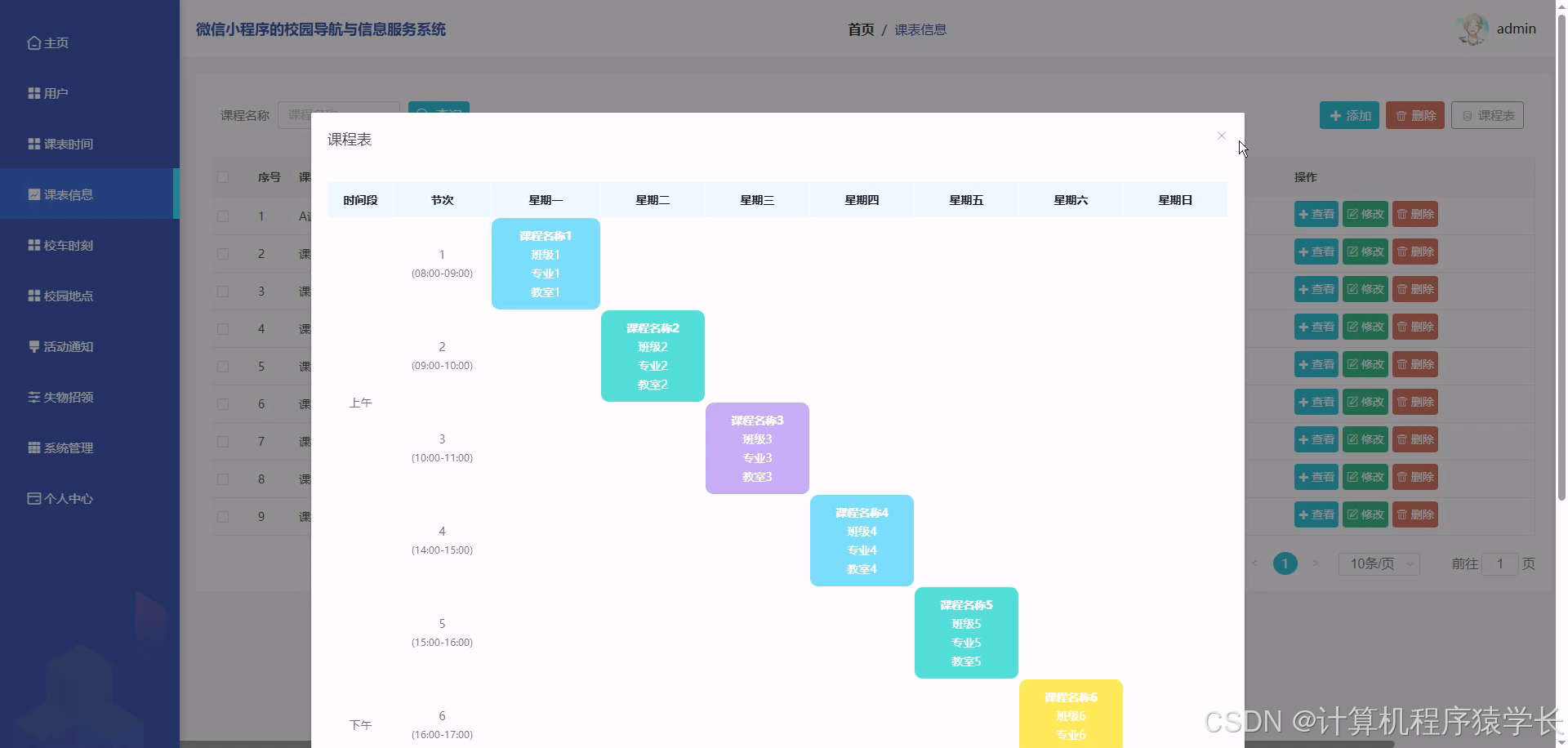The height and width of the screenshot is (748, 1568).
Task: Click 删除 button in row 9
Action: (1415, 514)
